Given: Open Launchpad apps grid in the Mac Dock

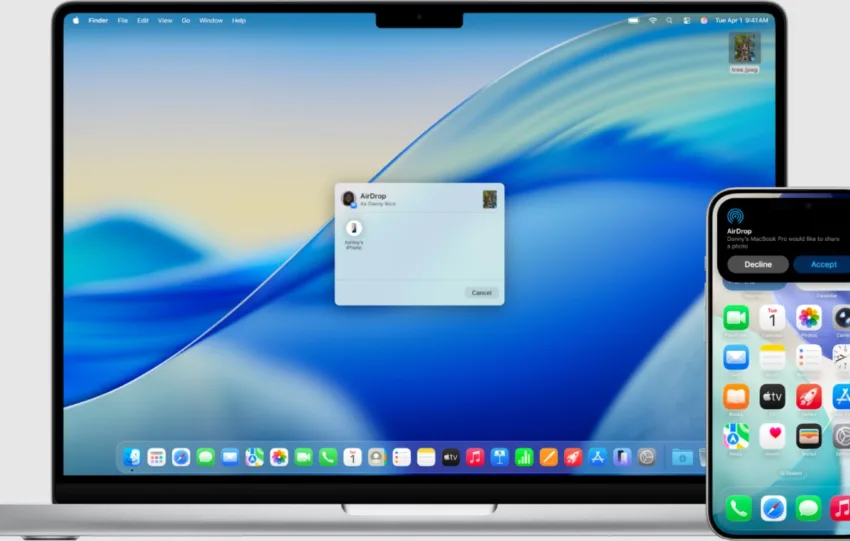Looking at the screenshot, I should (x=156, y=457).
